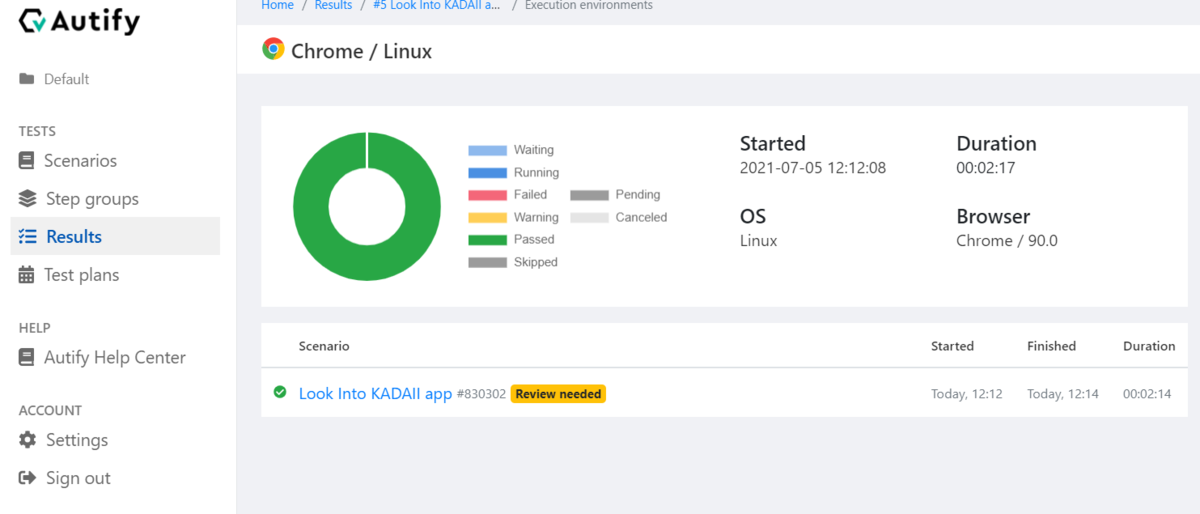This screenshot has width=1200, height=514.
Task: Go to Results breadcrumb
Action: (x=333, y=5)
